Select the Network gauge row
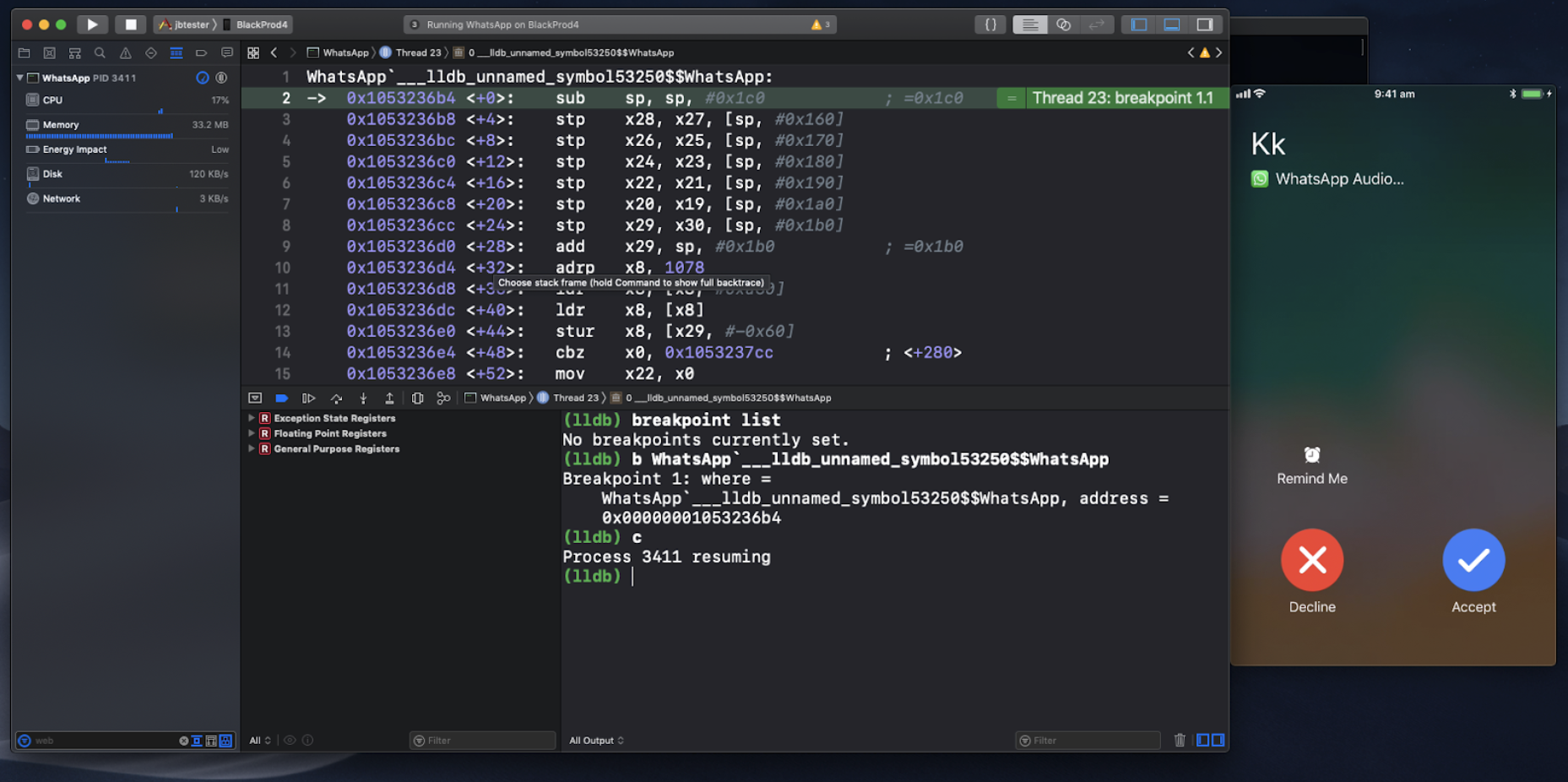 coord(127,199)
